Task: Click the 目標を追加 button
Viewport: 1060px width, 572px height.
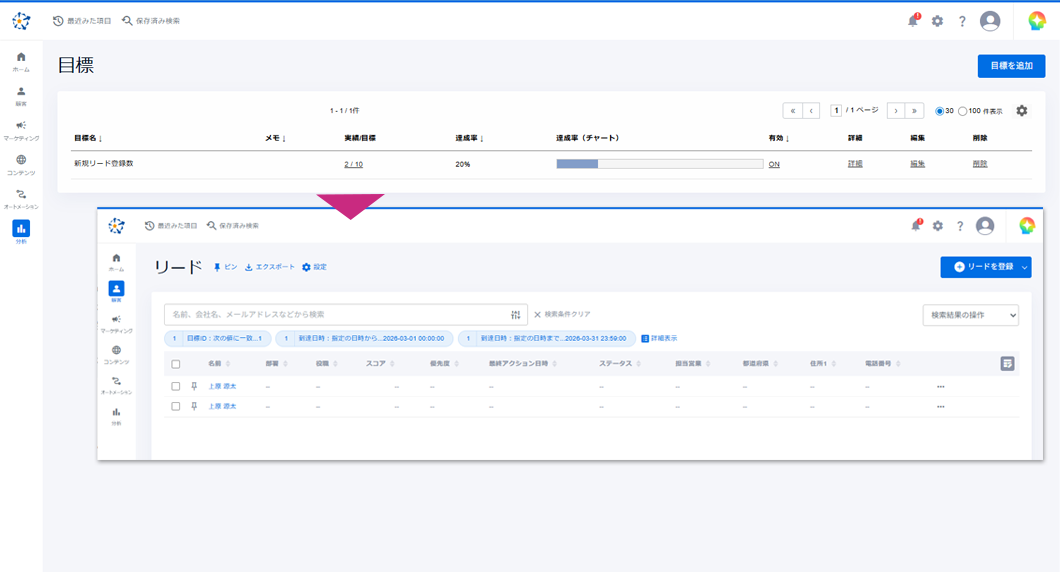Action: click(x=1011, y=66)
